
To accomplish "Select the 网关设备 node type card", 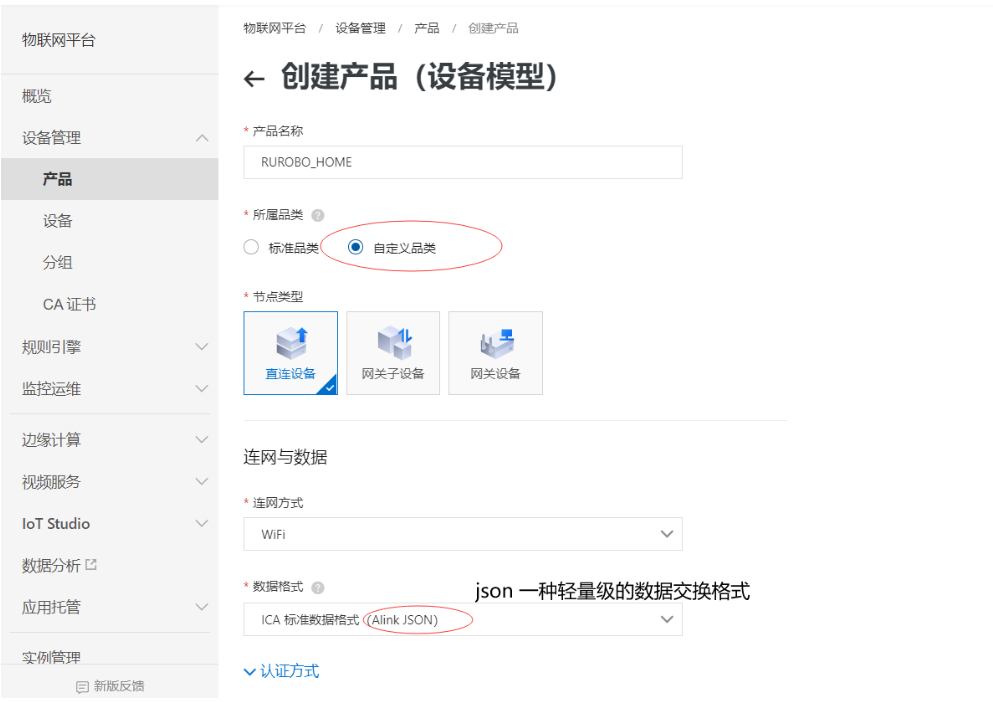I will coord(495,353).
